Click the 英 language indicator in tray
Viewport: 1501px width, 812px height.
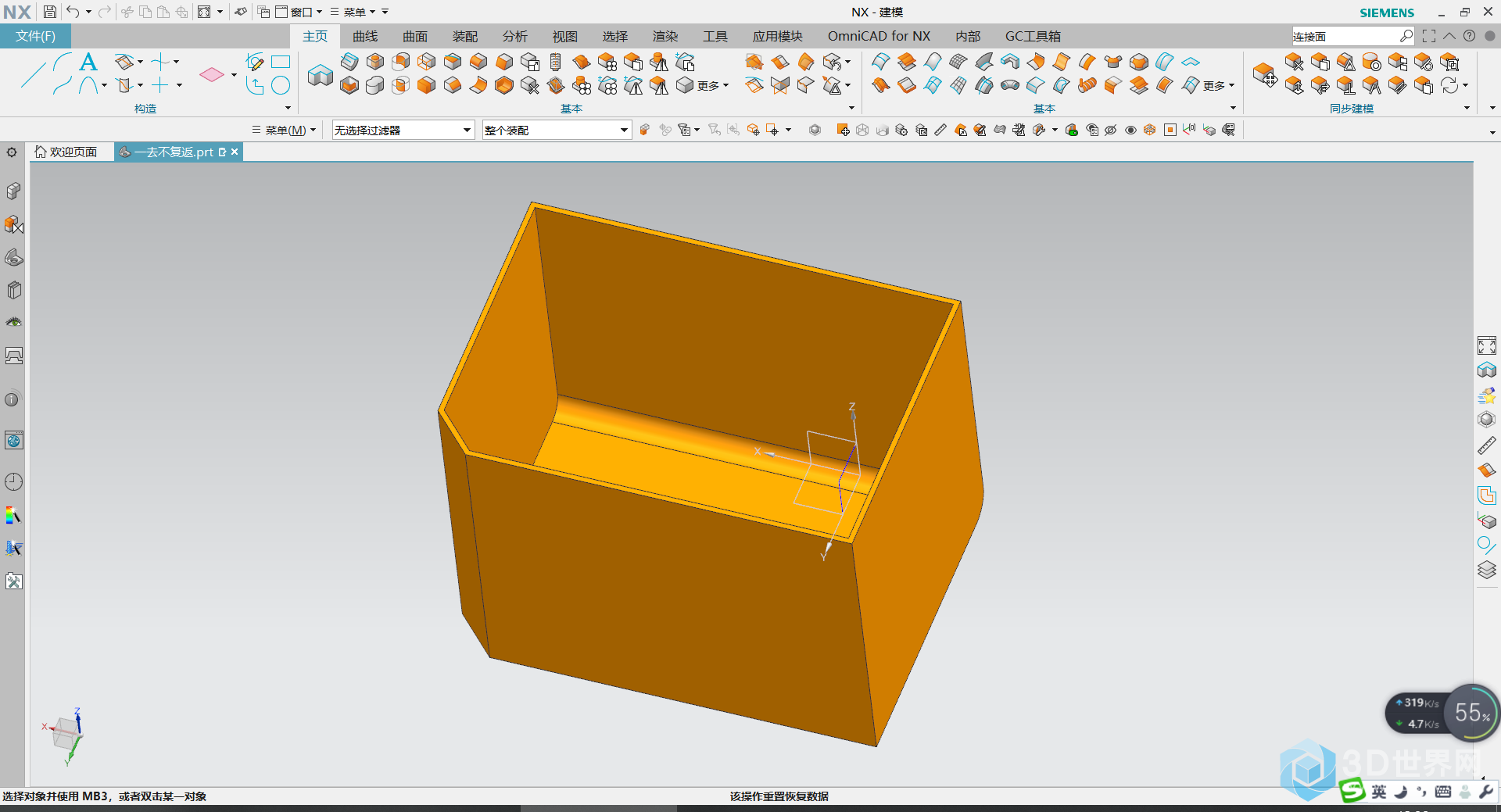(1379, 792)
